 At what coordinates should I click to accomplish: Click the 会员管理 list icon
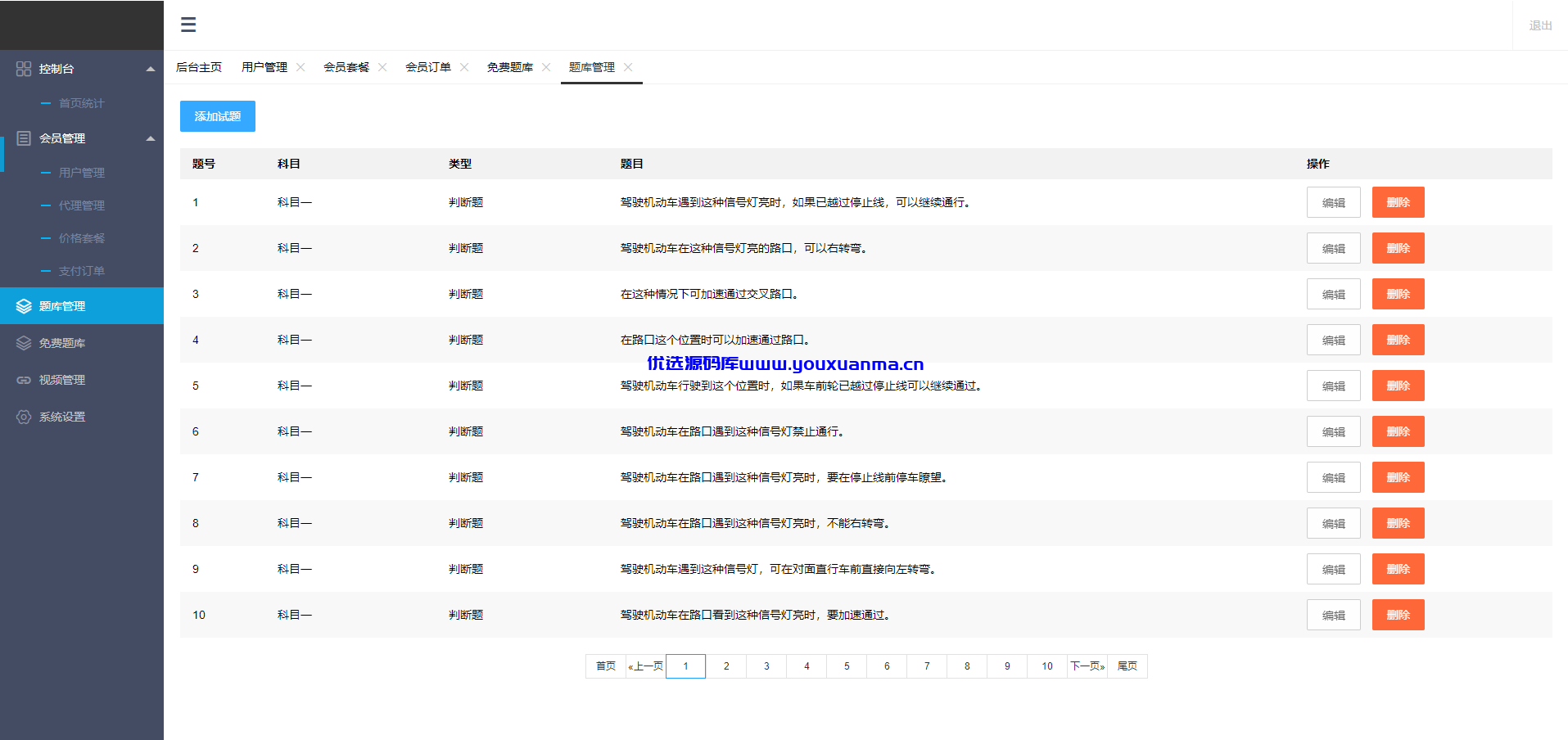coord(24,138)
